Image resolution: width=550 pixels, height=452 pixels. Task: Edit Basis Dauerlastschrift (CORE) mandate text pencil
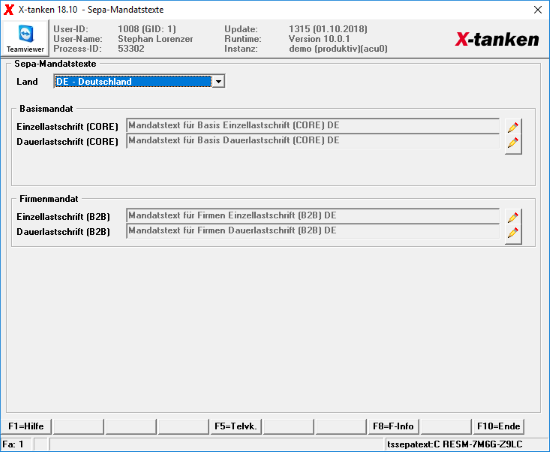(513, 143)
